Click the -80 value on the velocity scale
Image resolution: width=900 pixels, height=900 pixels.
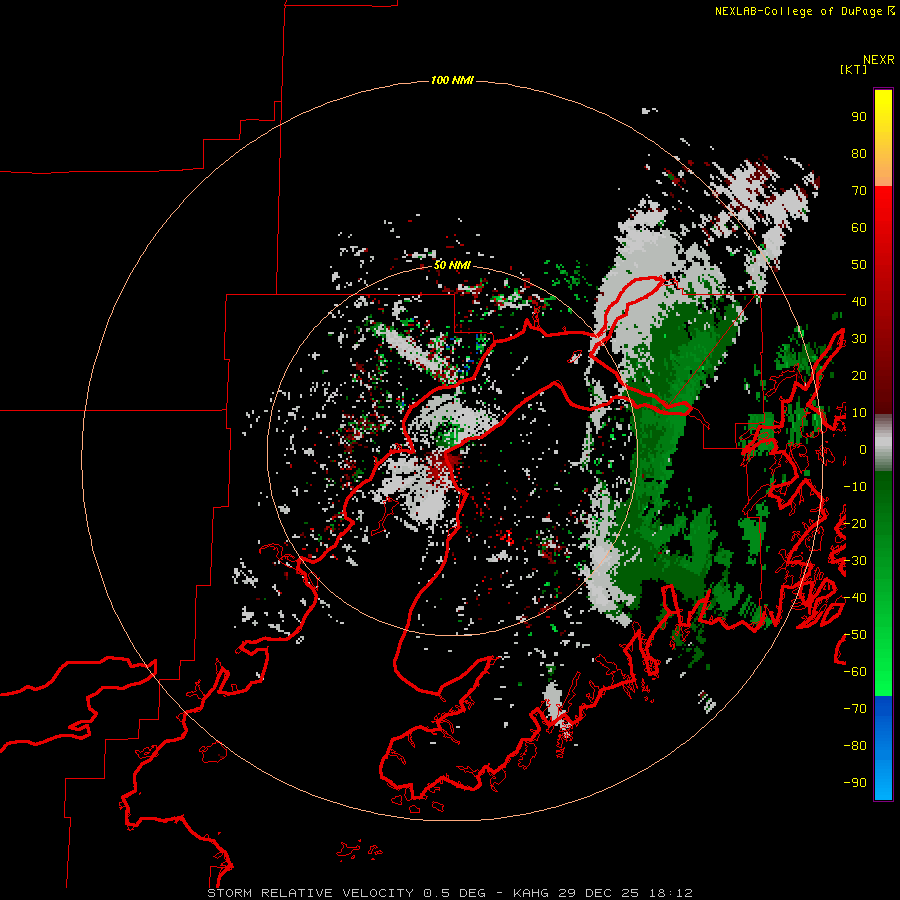click(855, 746)
